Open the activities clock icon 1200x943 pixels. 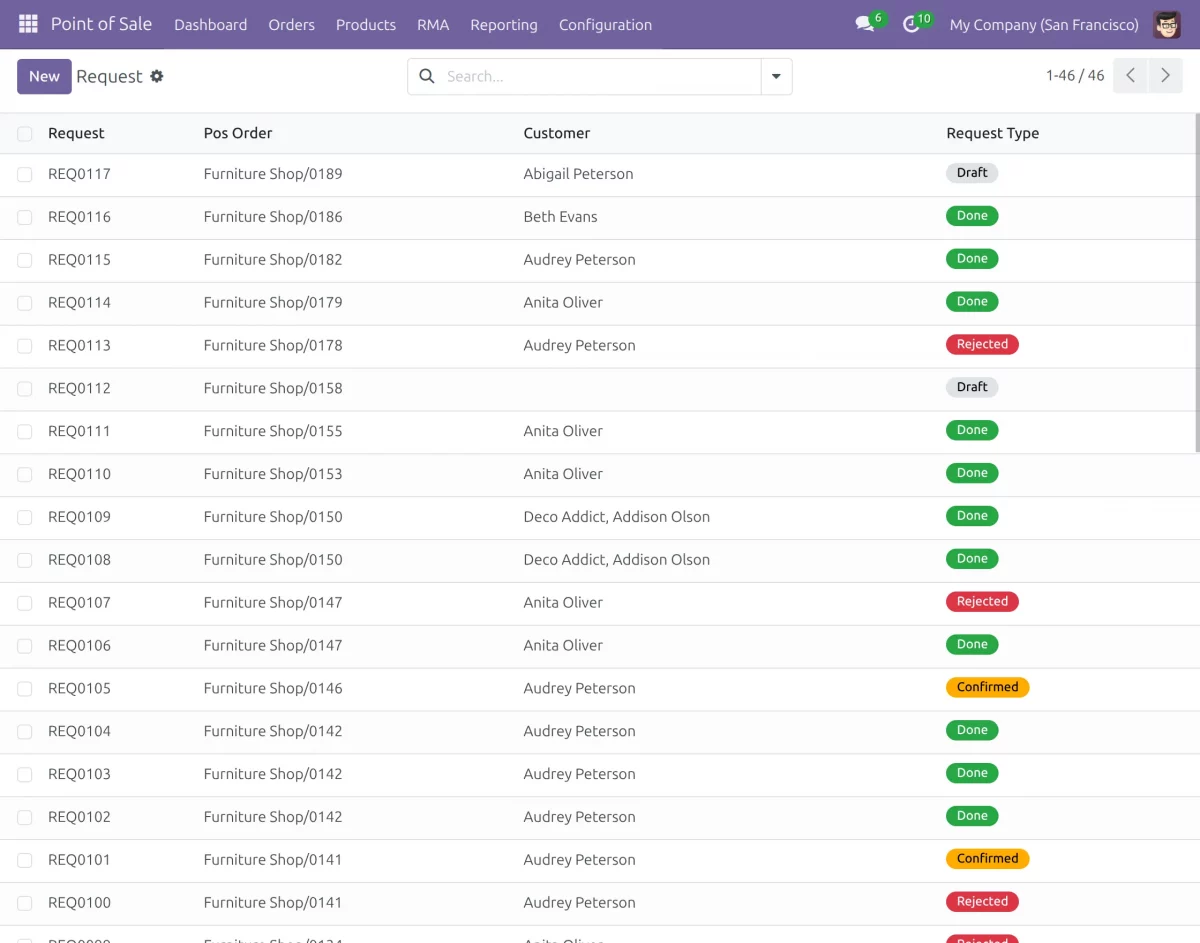point(911,24)
